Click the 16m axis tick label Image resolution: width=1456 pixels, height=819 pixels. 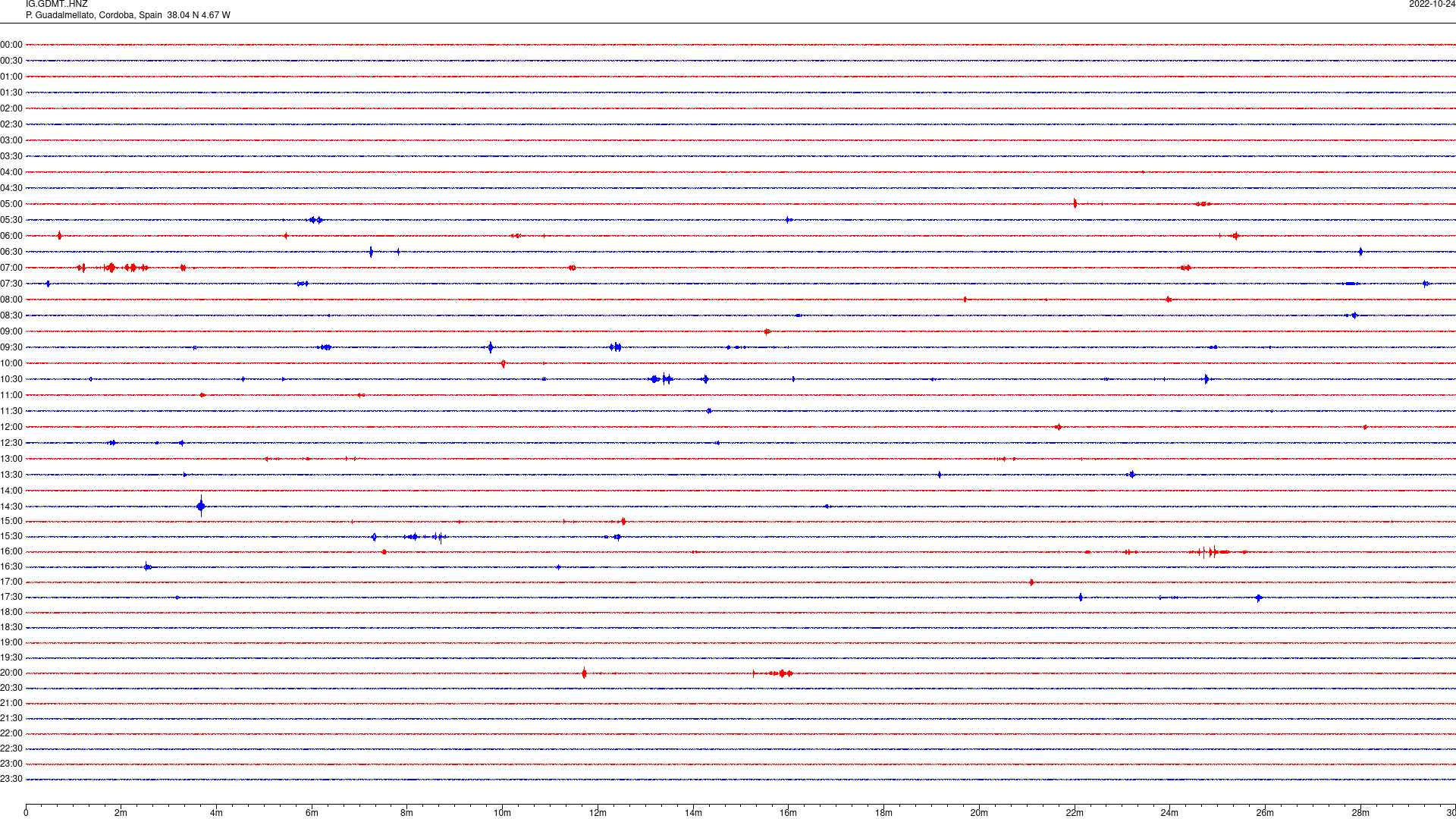click(x=789, y=813)
